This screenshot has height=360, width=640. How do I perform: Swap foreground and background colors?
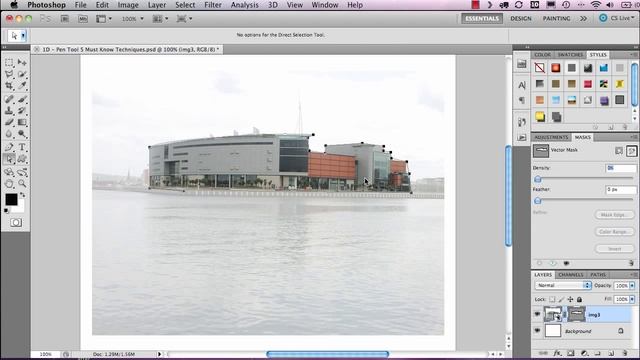[x=22, y=196]
